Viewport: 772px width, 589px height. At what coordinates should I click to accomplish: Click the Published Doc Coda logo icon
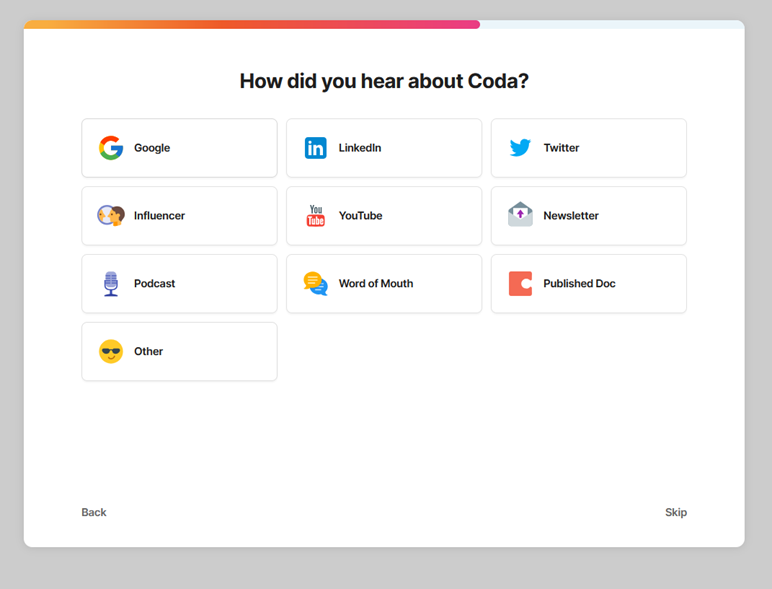520,284
